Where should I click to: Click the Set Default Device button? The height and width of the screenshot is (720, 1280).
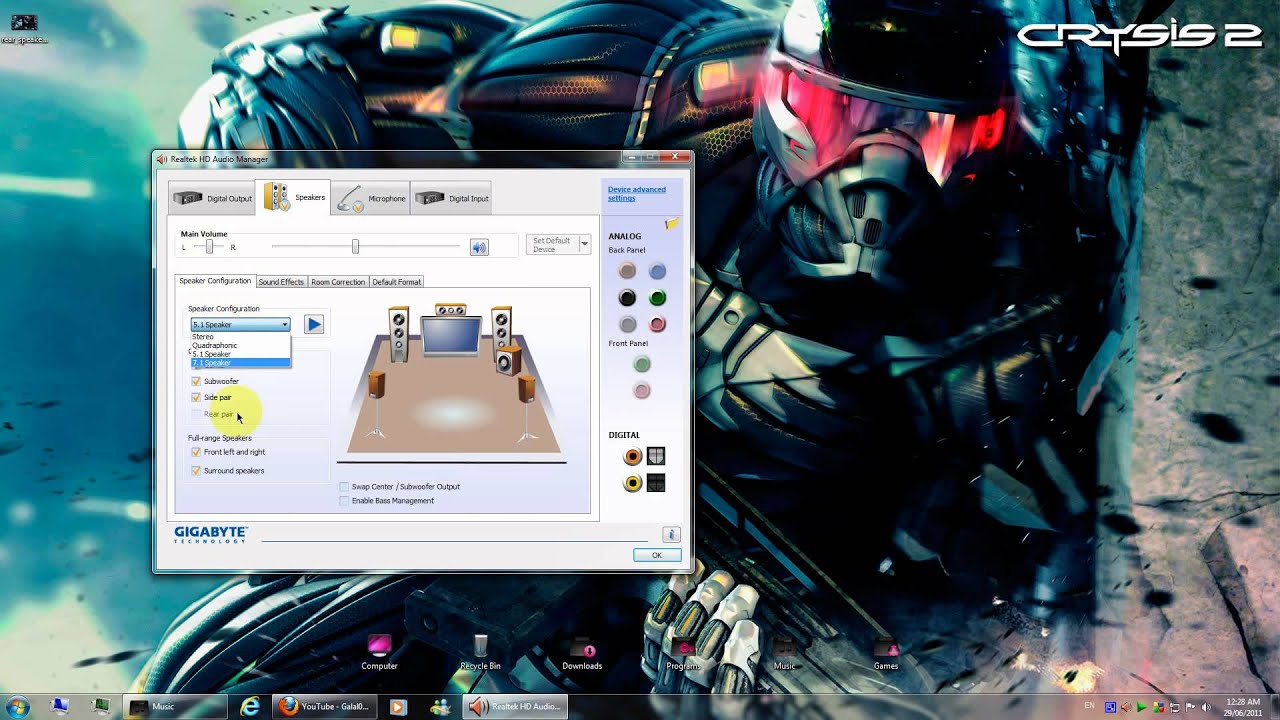pos(552,245)
